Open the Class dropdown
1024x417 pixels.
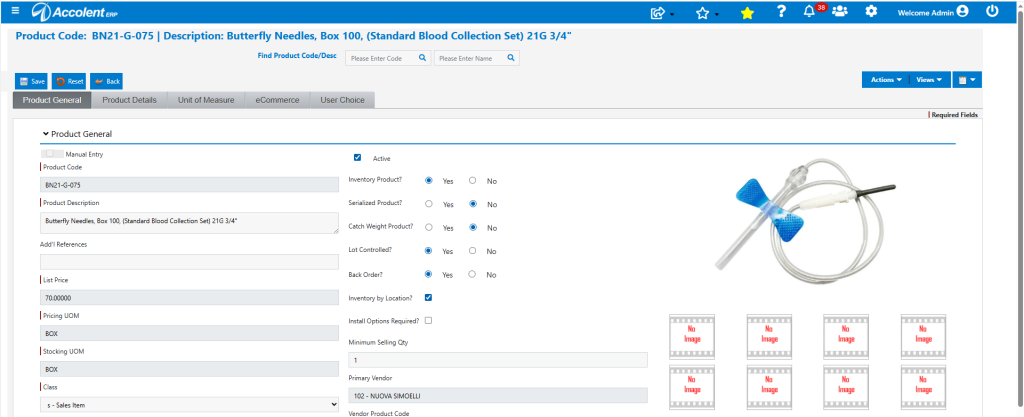189,405
